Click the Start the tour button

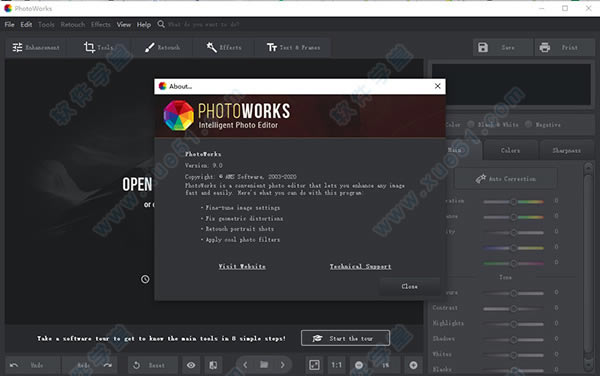point(345,338)
